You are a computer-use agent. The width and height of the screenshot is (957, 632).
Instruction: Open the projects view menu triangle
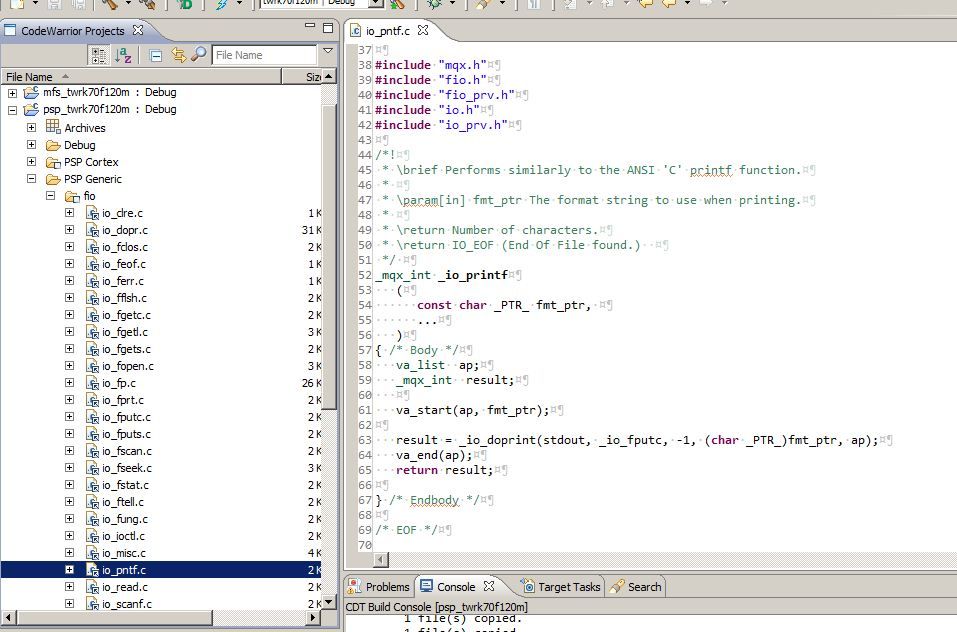328,51
